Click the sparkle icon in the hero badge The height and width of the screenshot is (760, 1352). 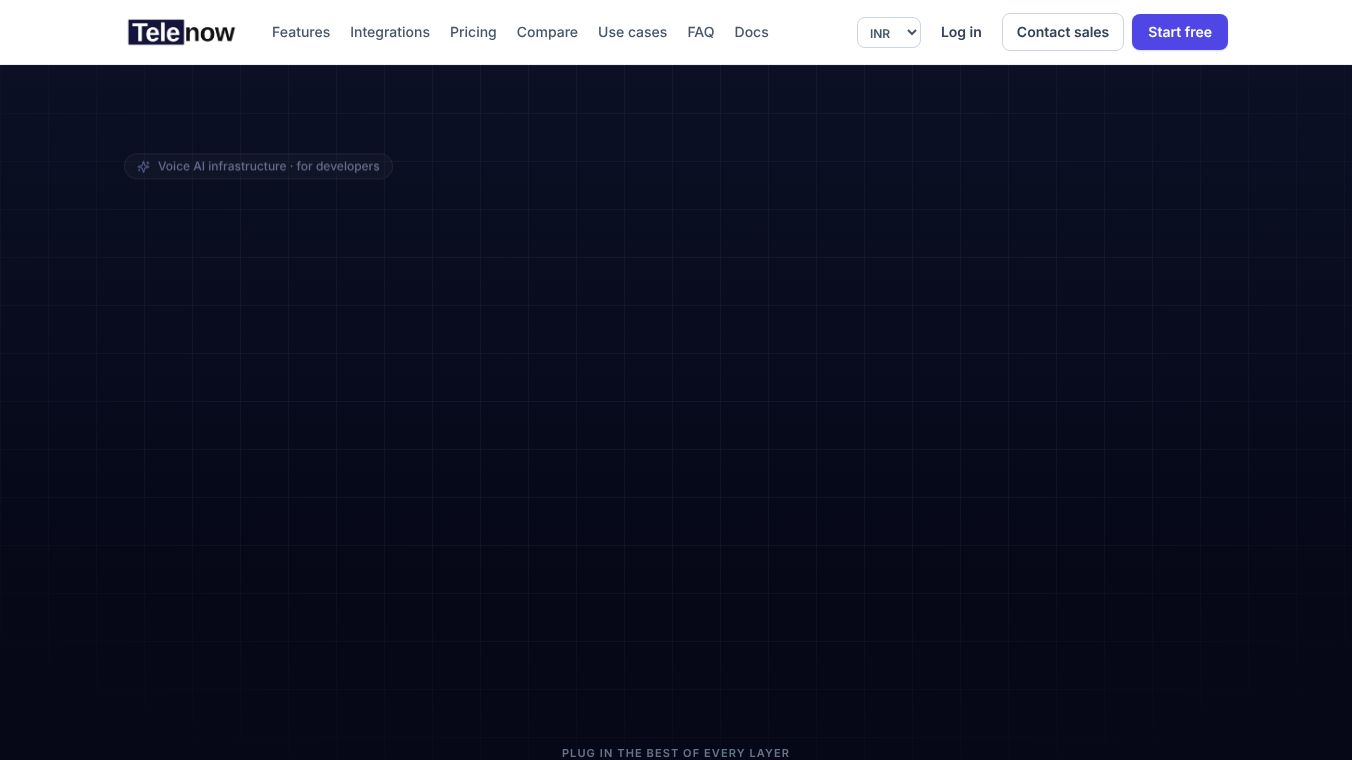click(x=144, y=167)
